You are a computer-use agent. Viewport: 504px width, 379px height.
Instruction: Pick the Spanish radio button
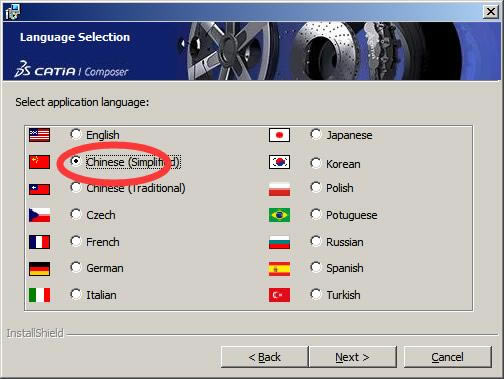point(316,267)
